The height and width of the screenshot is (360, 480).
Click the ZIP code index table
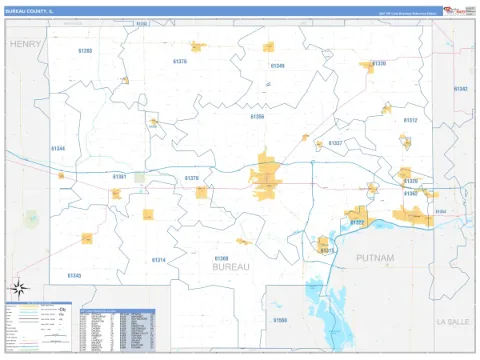117,330
